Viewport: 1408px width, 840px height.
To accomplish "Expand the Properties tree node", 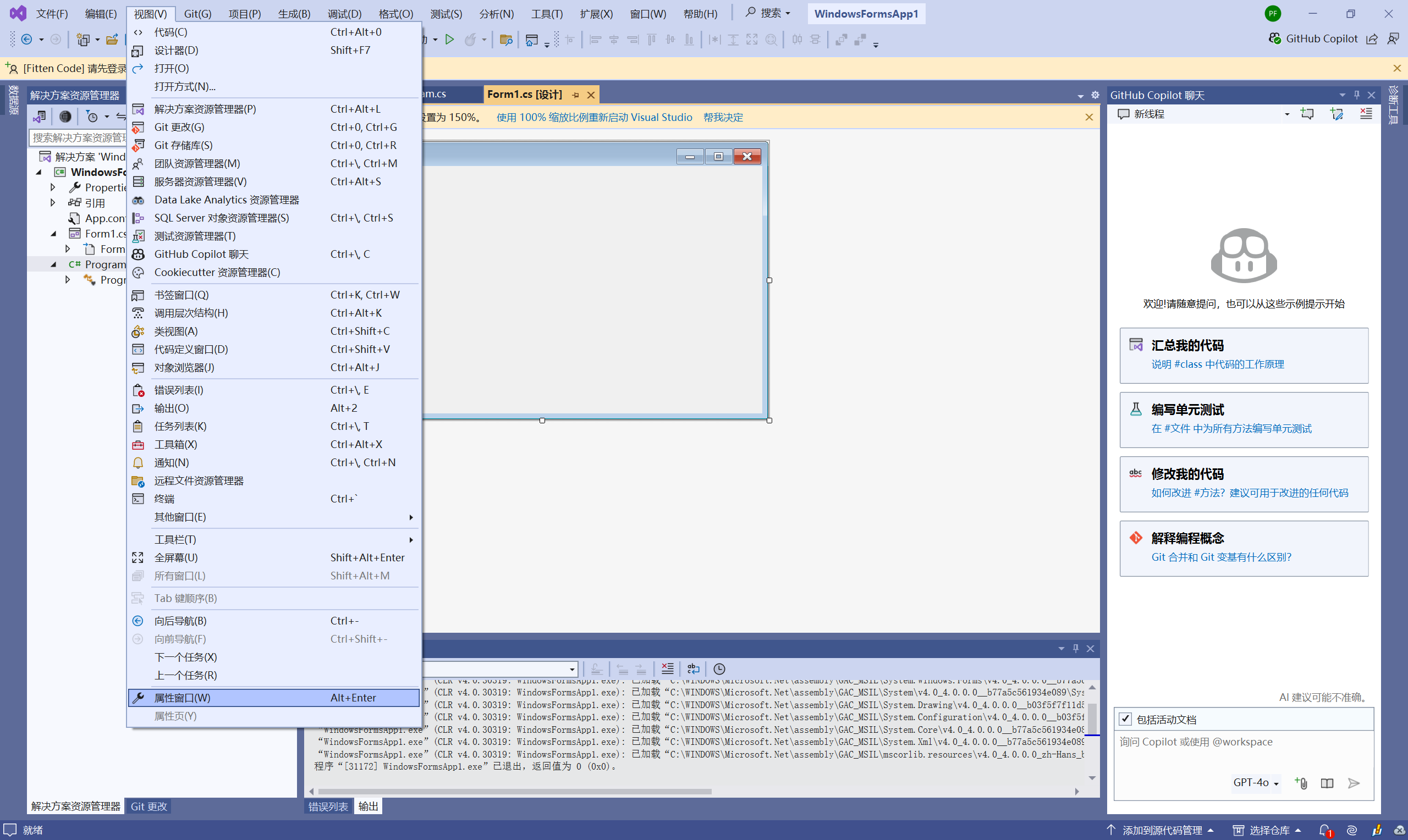I will coord(53,187).
